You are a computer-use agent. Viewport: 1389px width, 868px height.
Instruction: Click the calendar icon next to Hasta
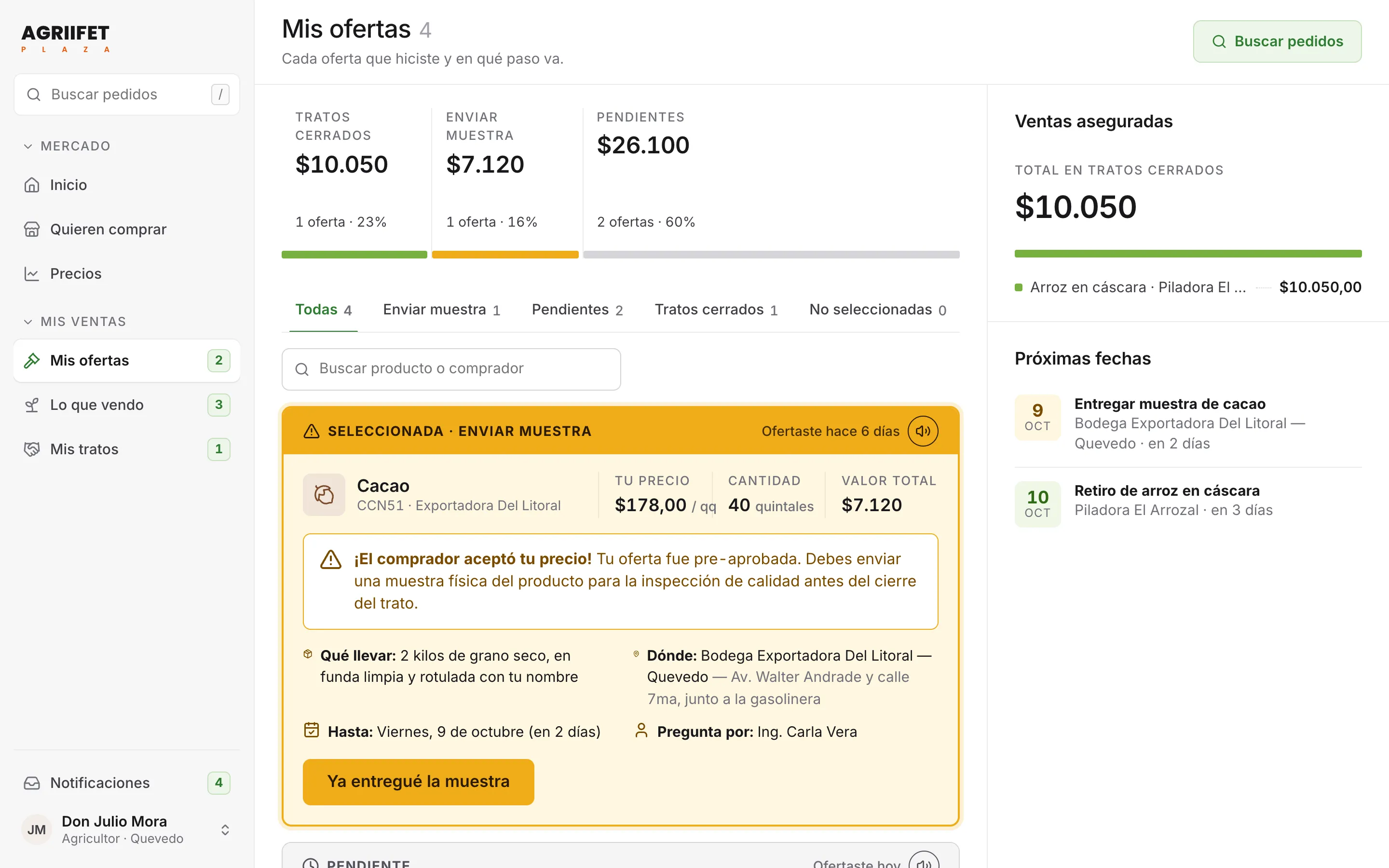click(311, 730)
